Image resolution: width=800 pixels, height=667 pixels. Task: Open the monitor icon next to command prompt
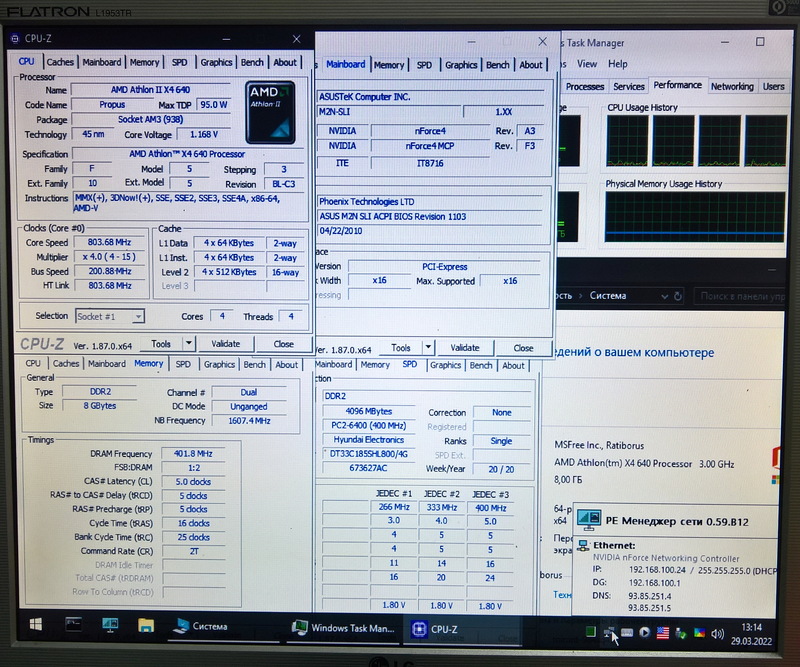coord(110,625)
